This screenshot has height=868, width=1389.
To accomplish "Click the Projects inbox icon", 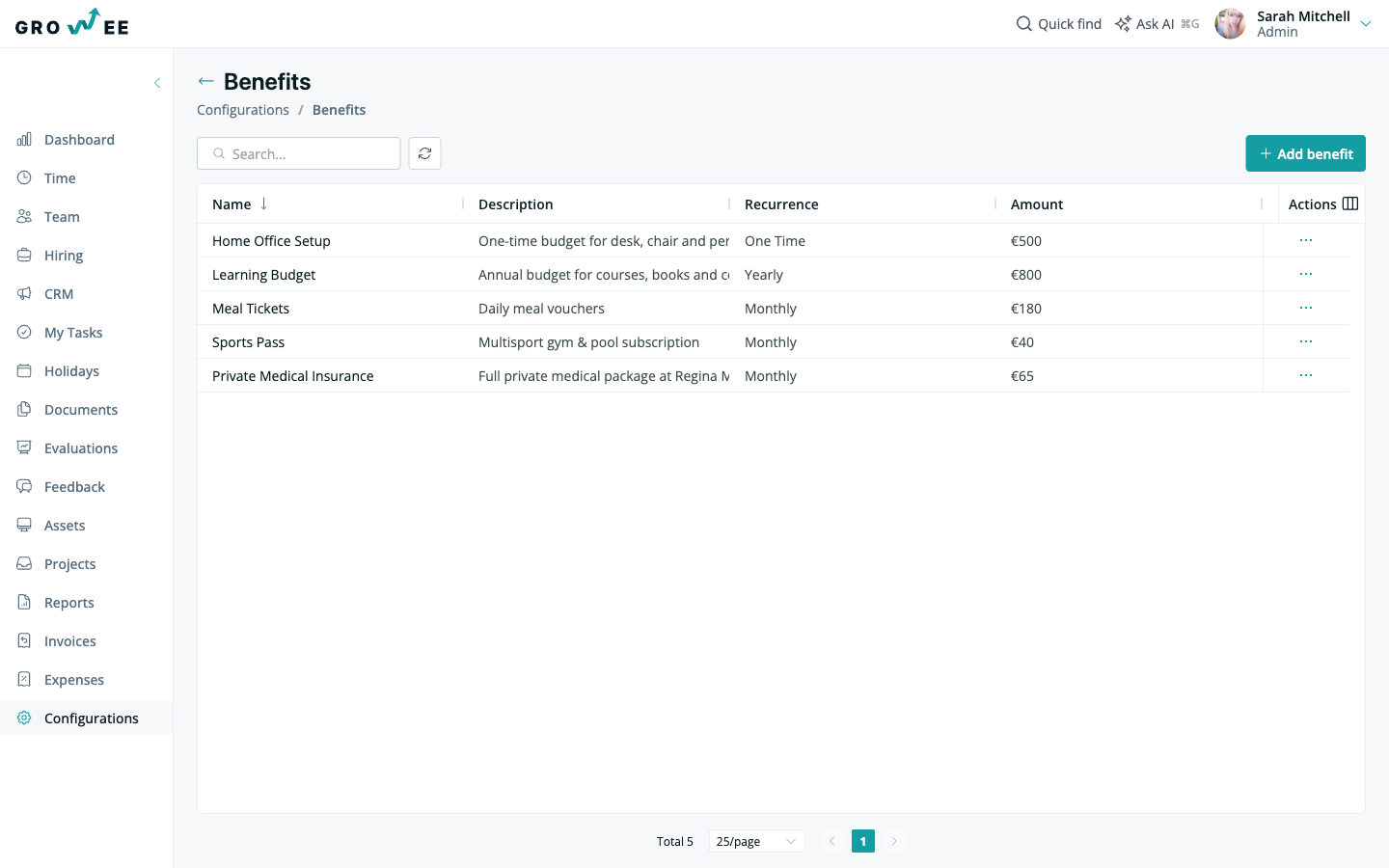I will [x=24, y=564].
